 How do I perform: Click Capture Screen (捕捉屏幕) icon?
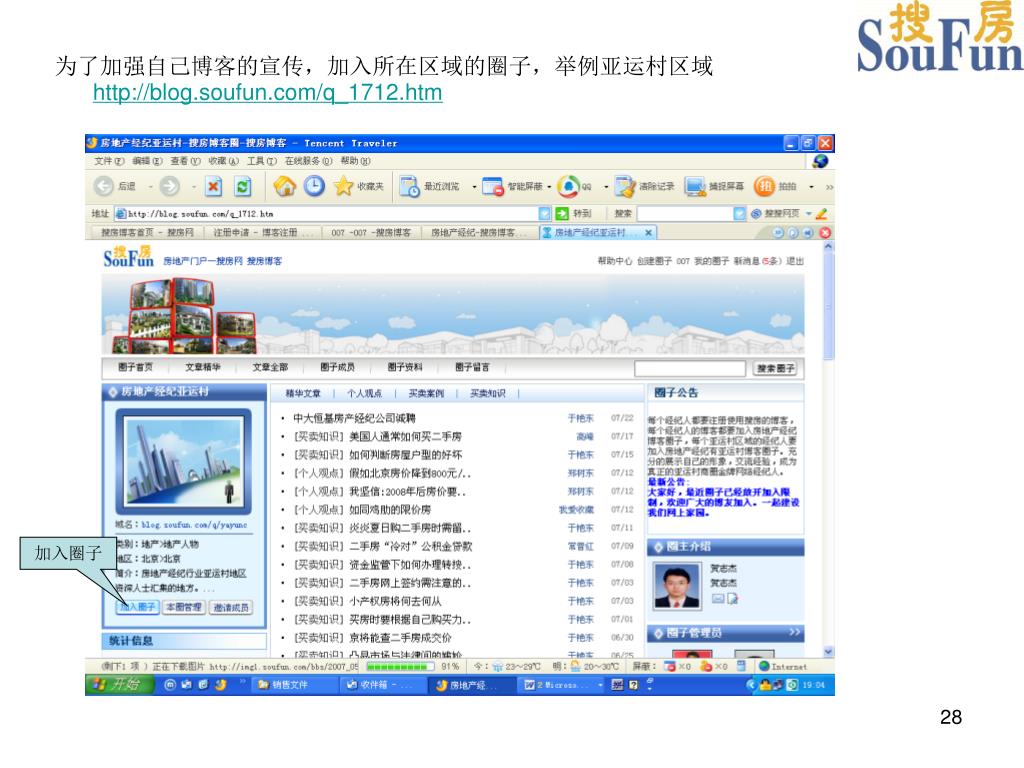point(695,187)
